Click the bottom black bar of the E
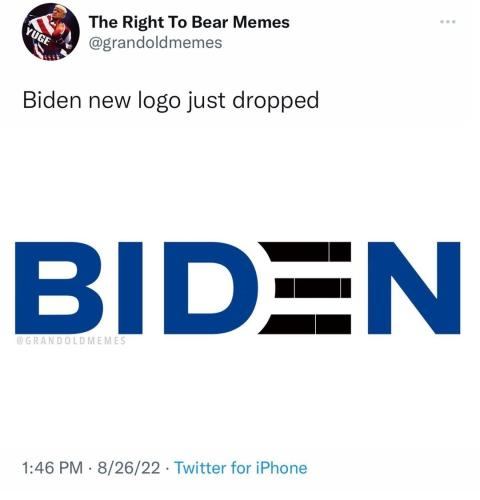 305,324
